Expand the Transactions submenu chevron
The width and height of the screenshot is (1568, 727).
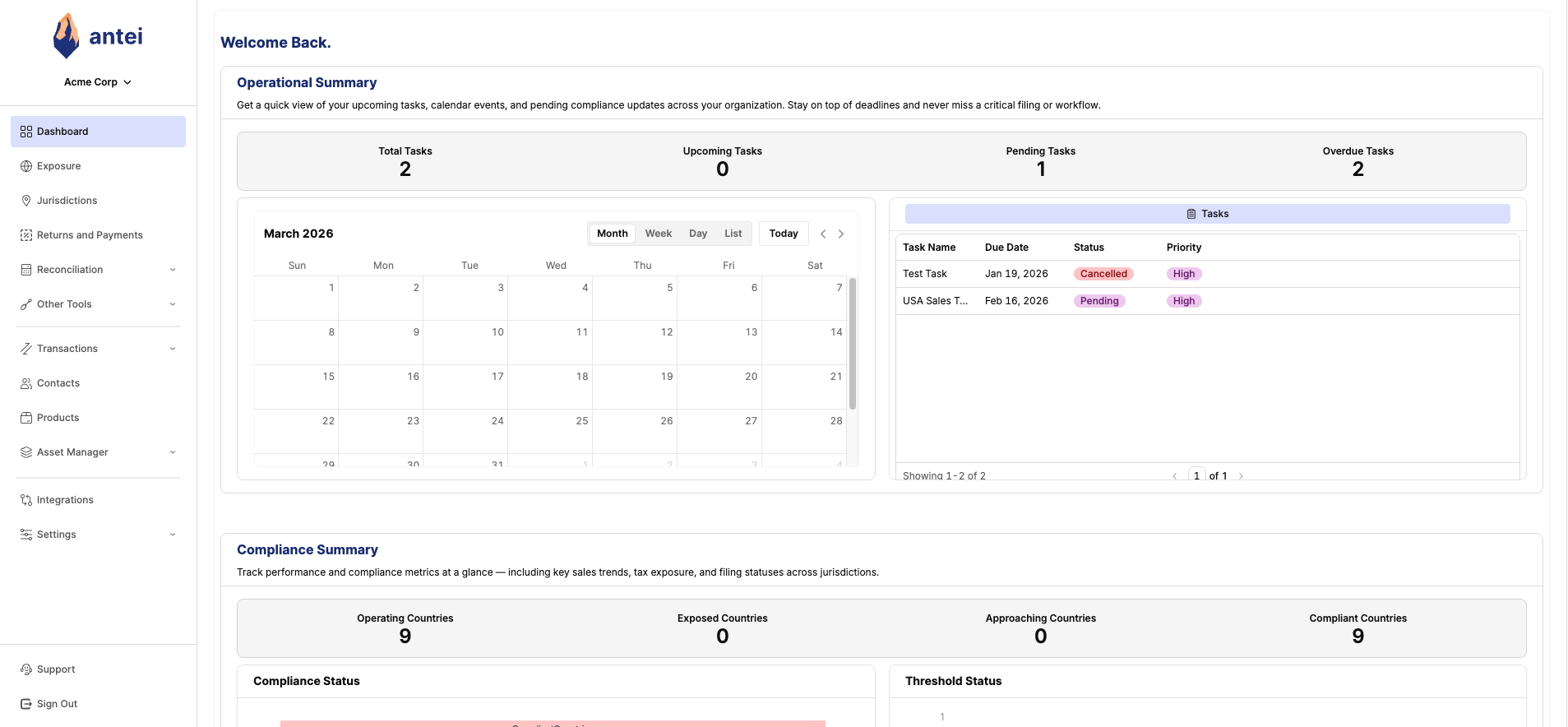(x=173, y=349)
